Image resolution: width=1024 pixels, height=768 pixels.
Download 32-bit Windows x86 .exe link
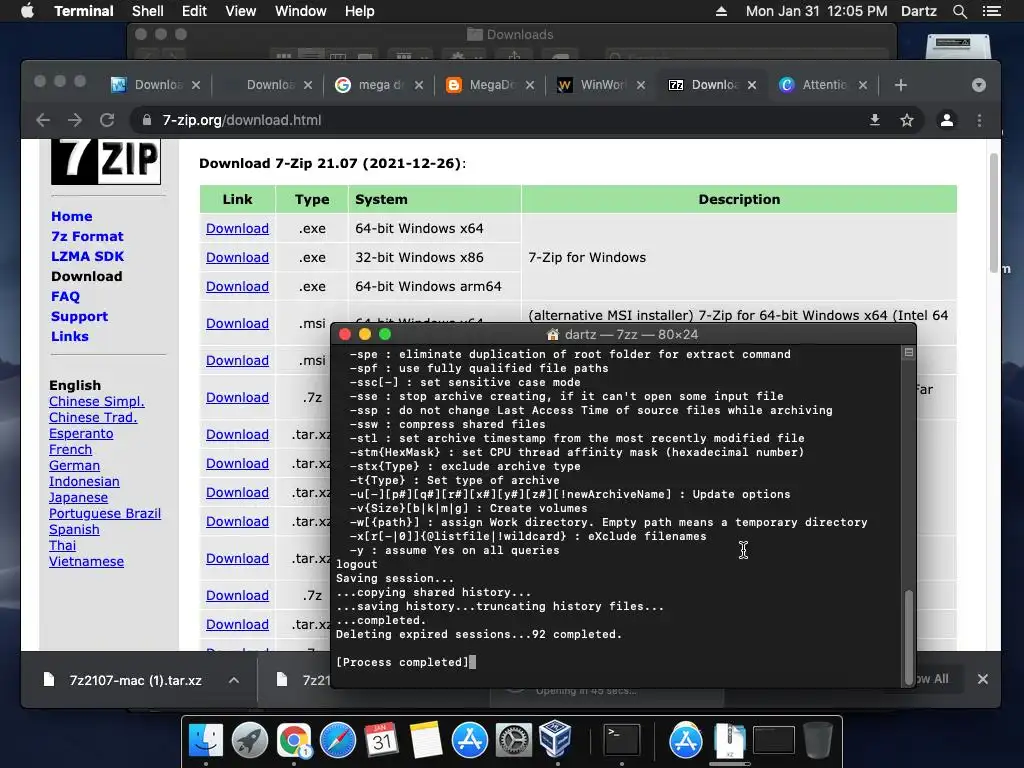pyautogui.click(x=237, y=257)
